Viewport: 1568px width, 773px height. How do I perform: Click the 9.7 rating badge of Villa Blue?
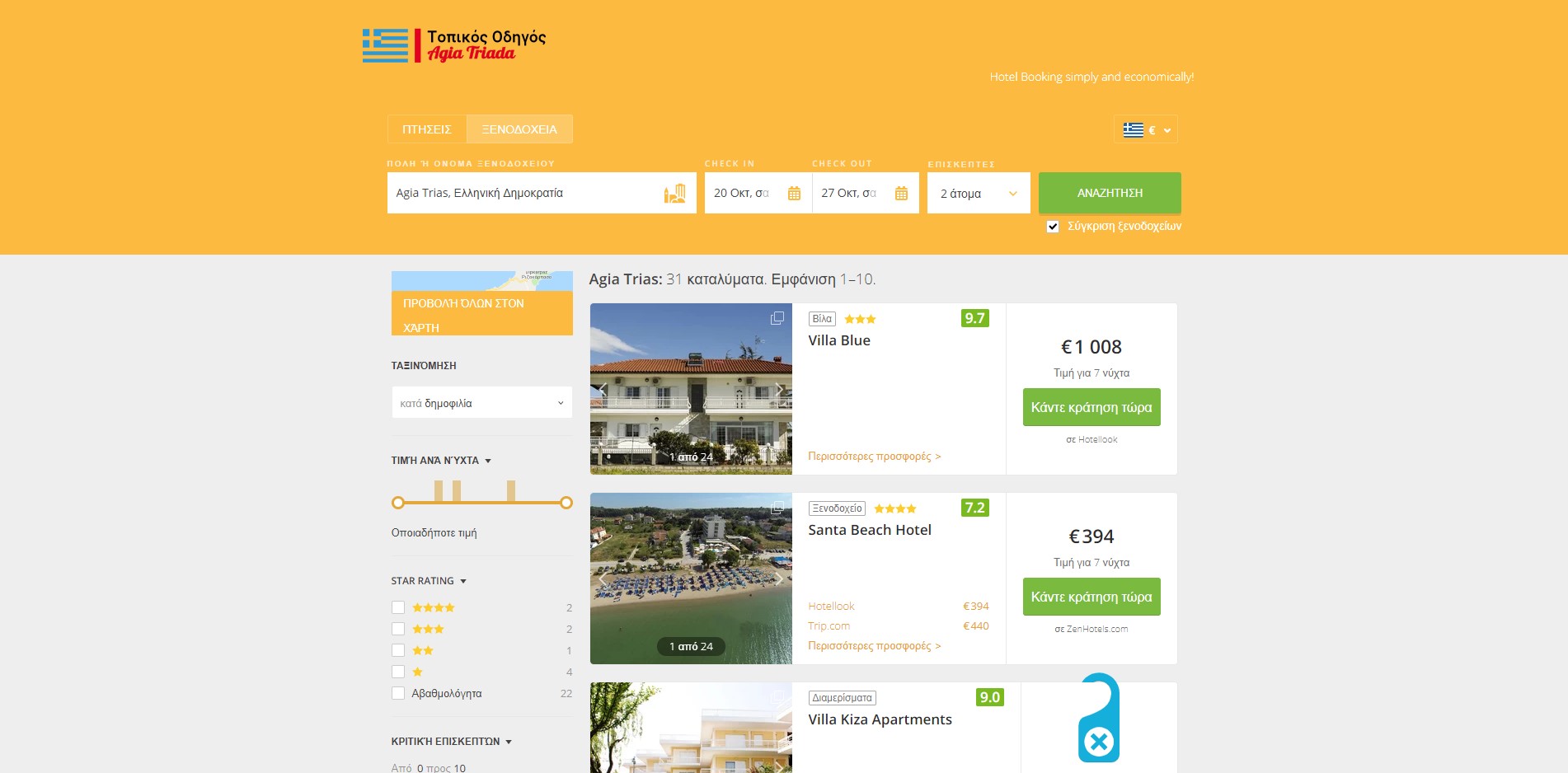coord(974,318)
